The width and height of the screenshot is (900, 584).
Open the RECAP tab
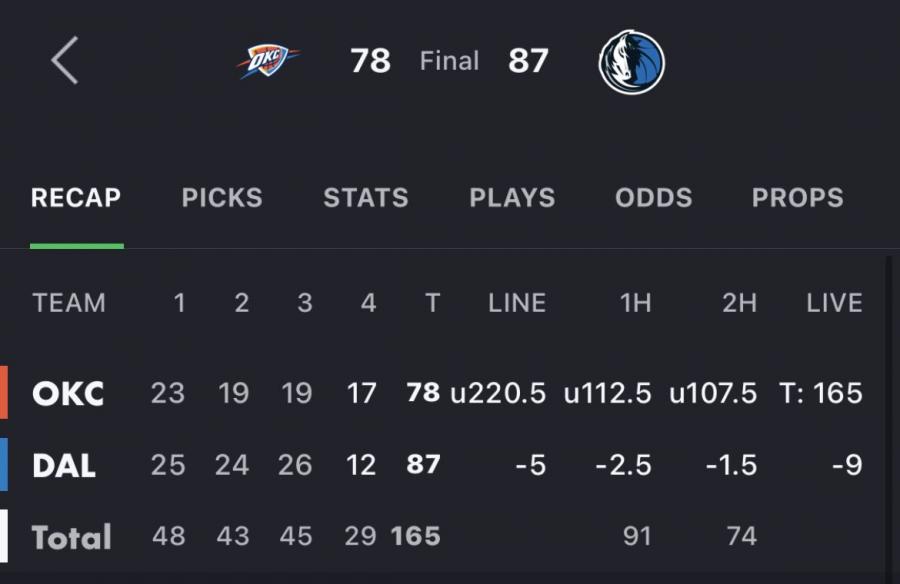(76, 198)
